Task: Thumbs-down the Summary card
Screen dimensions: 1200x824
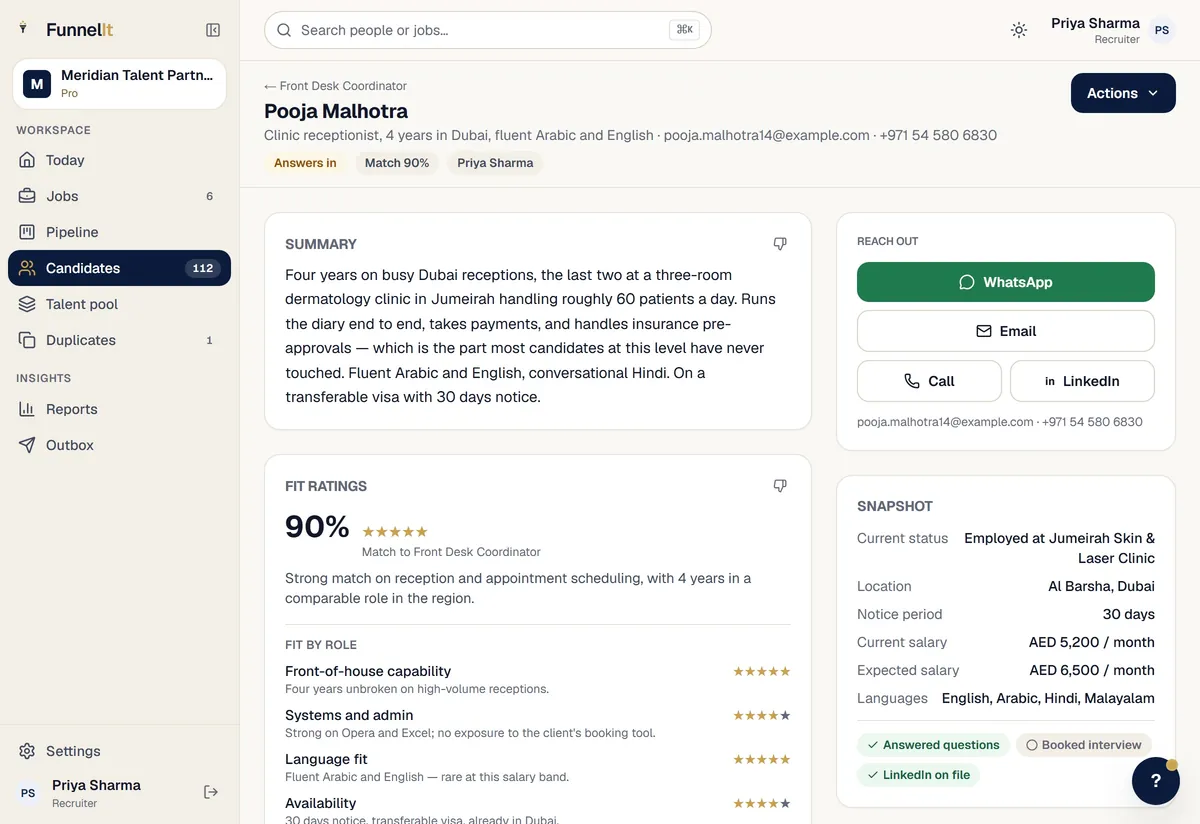Action: 780,244
